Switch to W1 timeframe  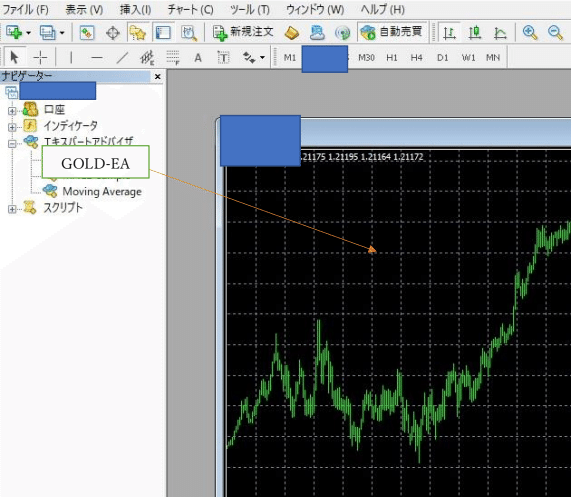468,58
